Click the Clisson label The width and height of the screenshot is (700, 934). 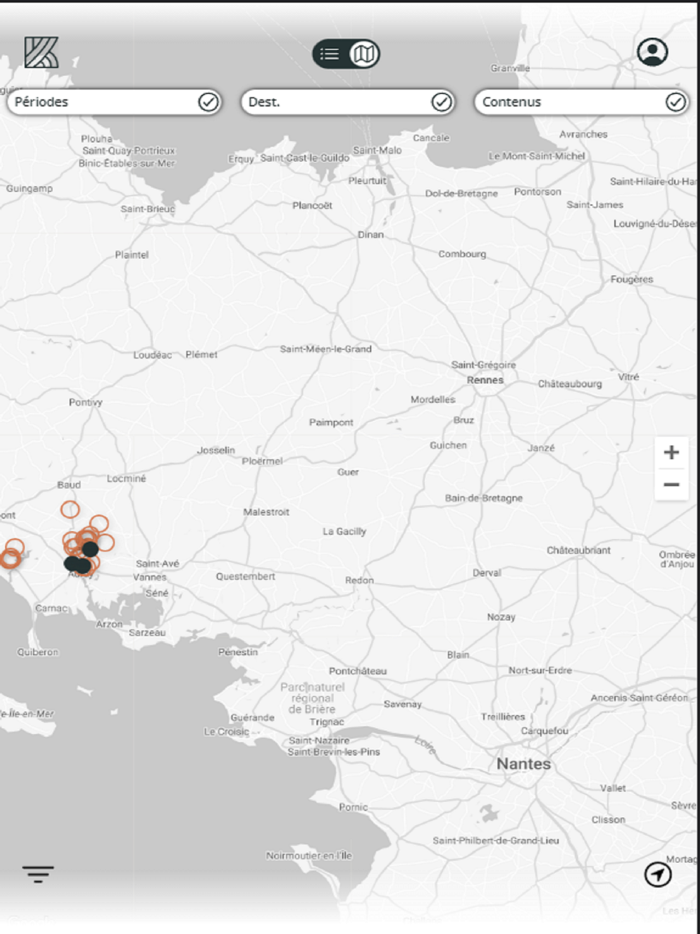pyautogui.click(x=608, y=820)
